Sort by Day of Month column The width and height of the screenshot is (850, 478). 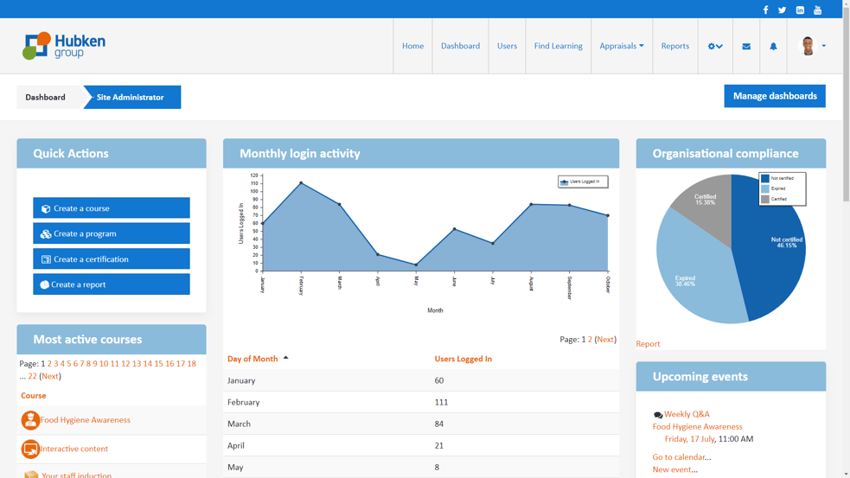[252, 359]
